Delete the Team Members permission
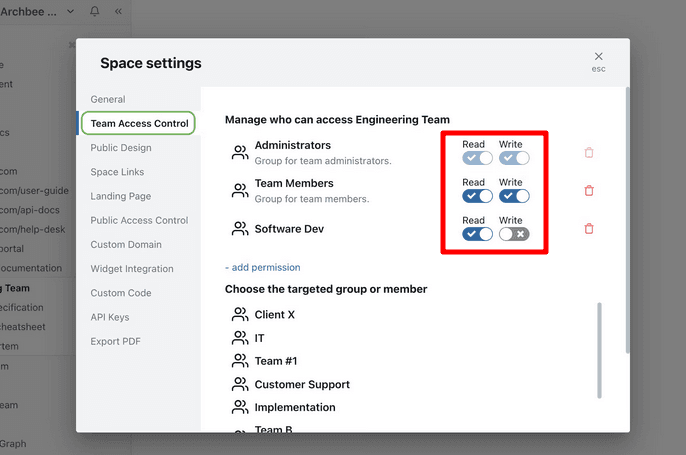 pos(589,191)
